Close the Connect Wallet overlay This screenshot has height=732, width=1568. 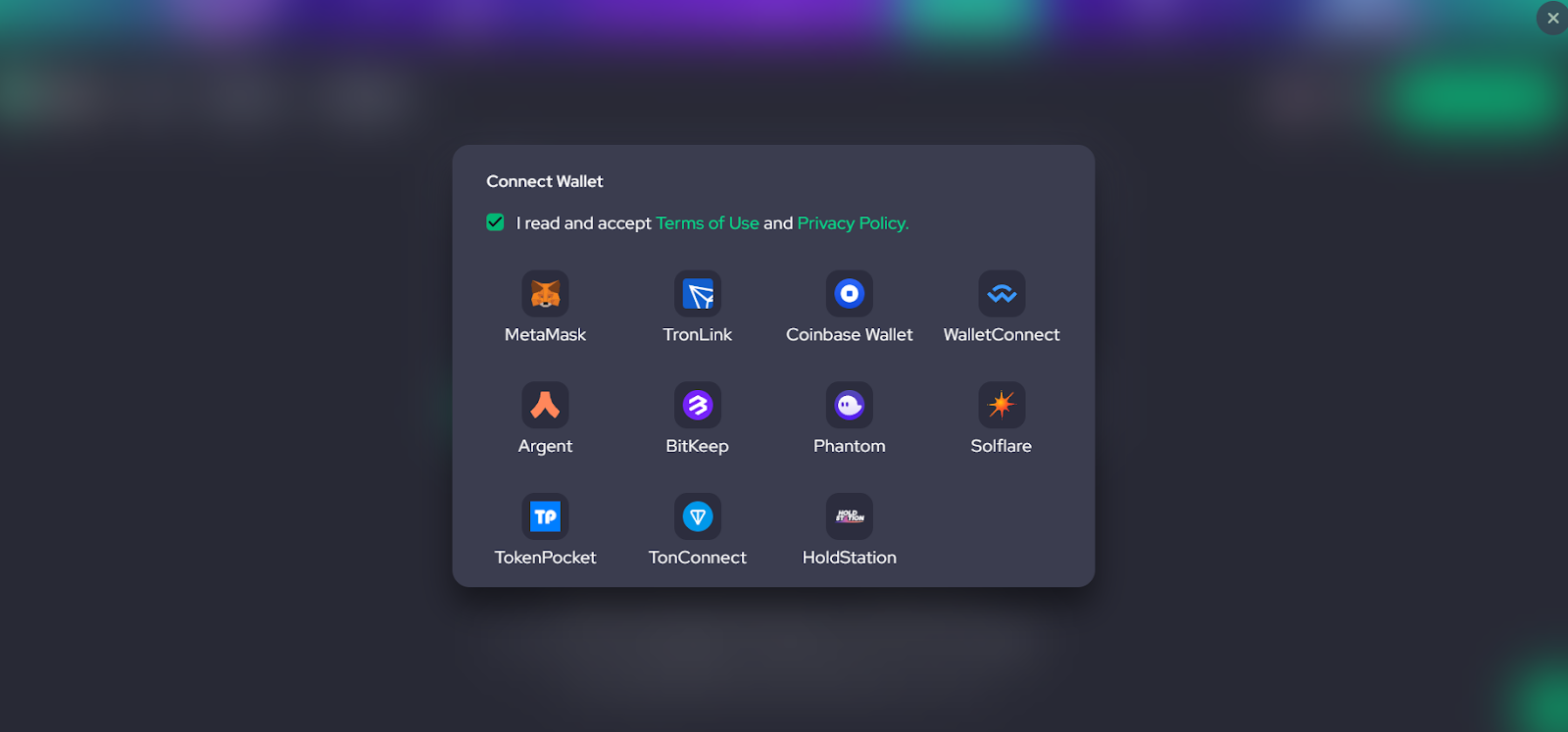pos(1552,18)
